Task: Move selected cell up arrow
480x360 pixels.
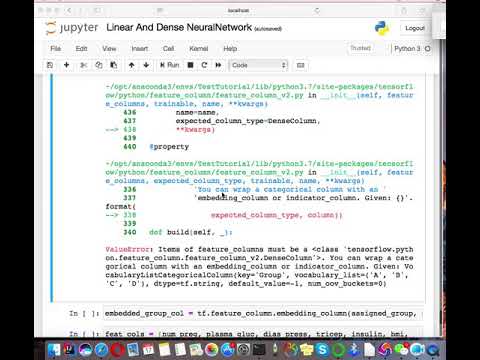Action: coord(132,65)
